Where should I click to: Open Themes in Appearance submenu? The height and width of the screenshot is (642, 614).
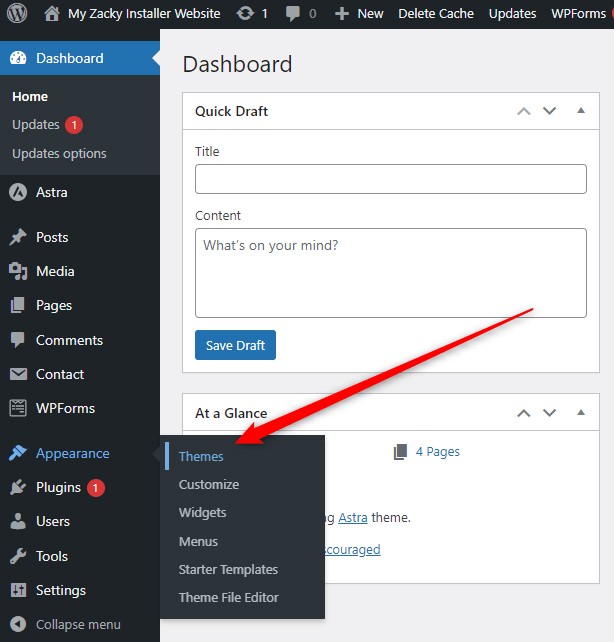click(x=201, y=457)
